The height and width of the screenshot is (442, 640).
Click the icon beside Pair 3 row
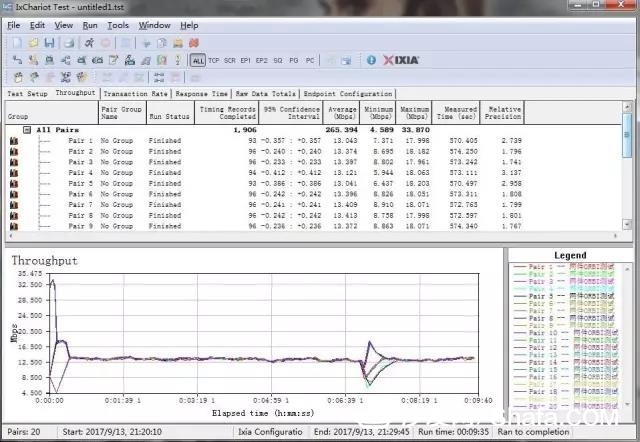coord(14,162)
